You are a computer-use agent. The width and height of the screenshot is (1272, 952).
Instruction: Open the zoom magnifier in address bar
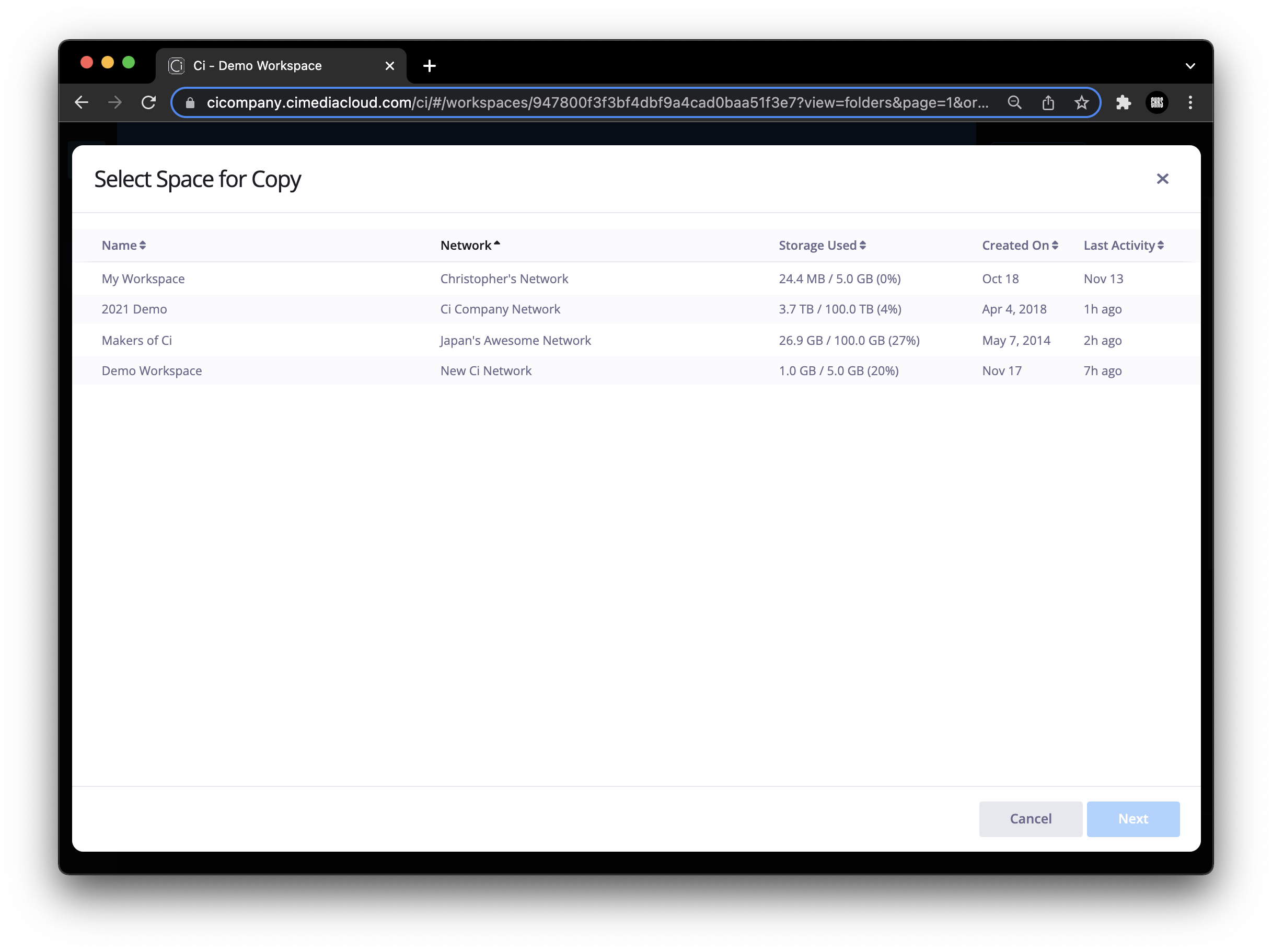point(1014,102)
